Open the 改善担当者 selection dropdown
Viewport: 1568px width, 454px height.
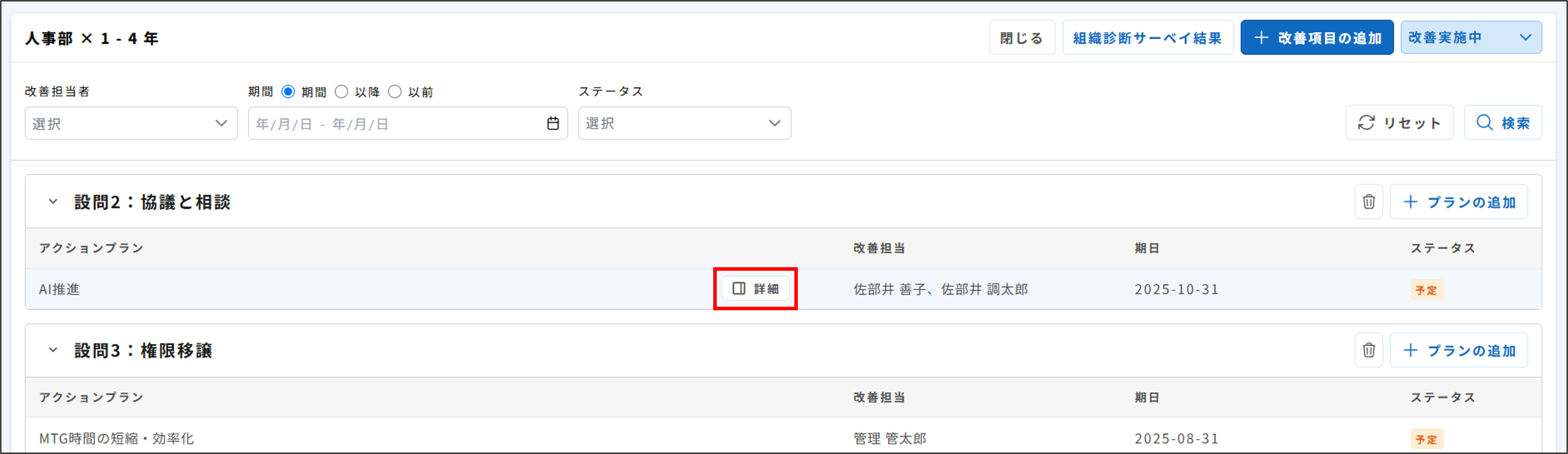coord(131,123)
